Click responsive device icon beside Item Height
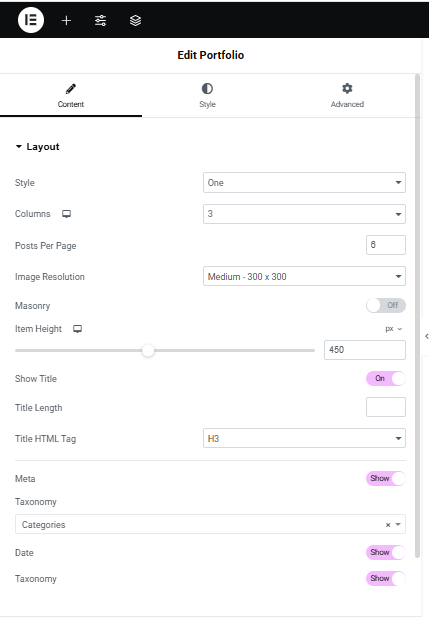Image resolution: width=429 pixels, height=617 pixels. pyautogui.click(x=78, y=329)
